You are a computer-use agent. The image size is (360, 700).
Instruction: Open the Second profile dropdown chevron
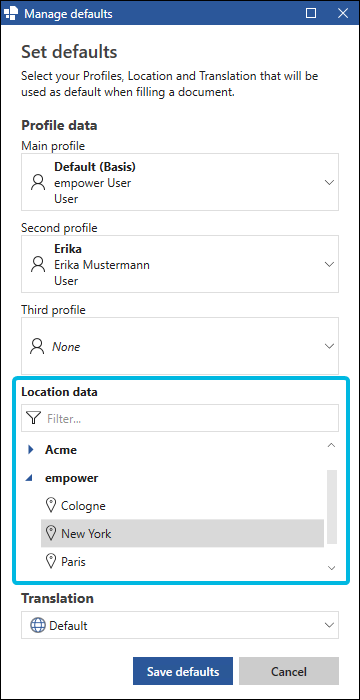329,264
